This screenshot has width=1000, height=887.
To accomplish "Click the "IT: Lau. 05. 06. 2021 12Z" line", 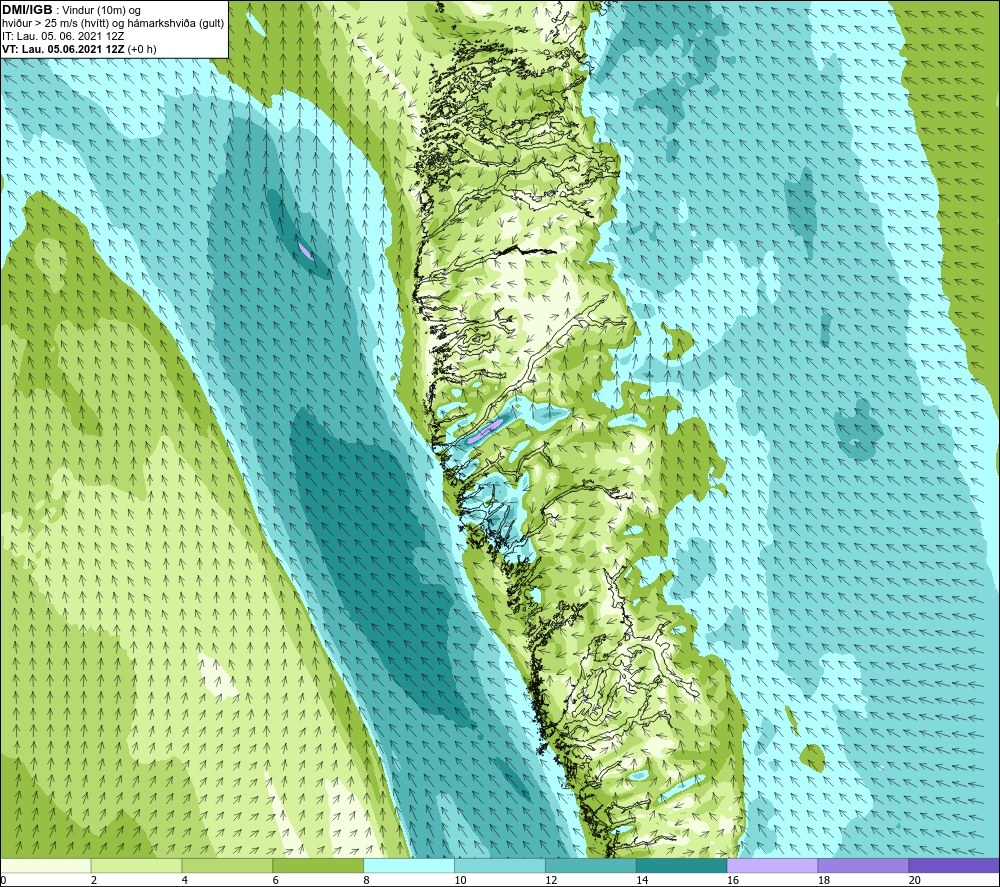I will coord(63,36).
